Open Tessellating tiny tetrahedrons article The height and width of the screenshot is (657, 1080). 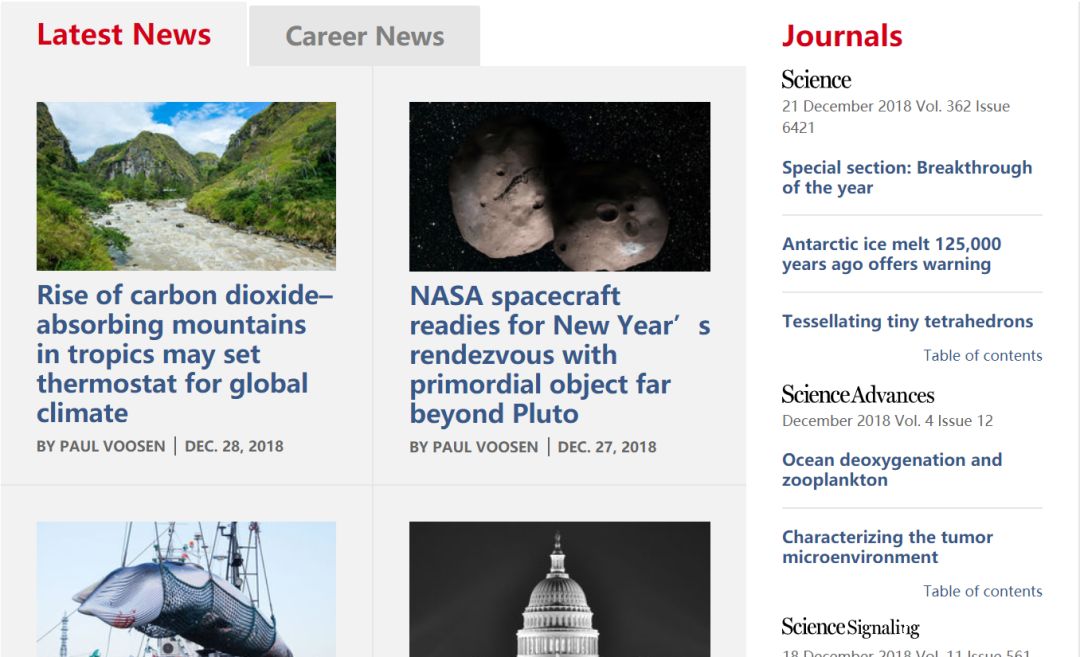coord(907,322)
